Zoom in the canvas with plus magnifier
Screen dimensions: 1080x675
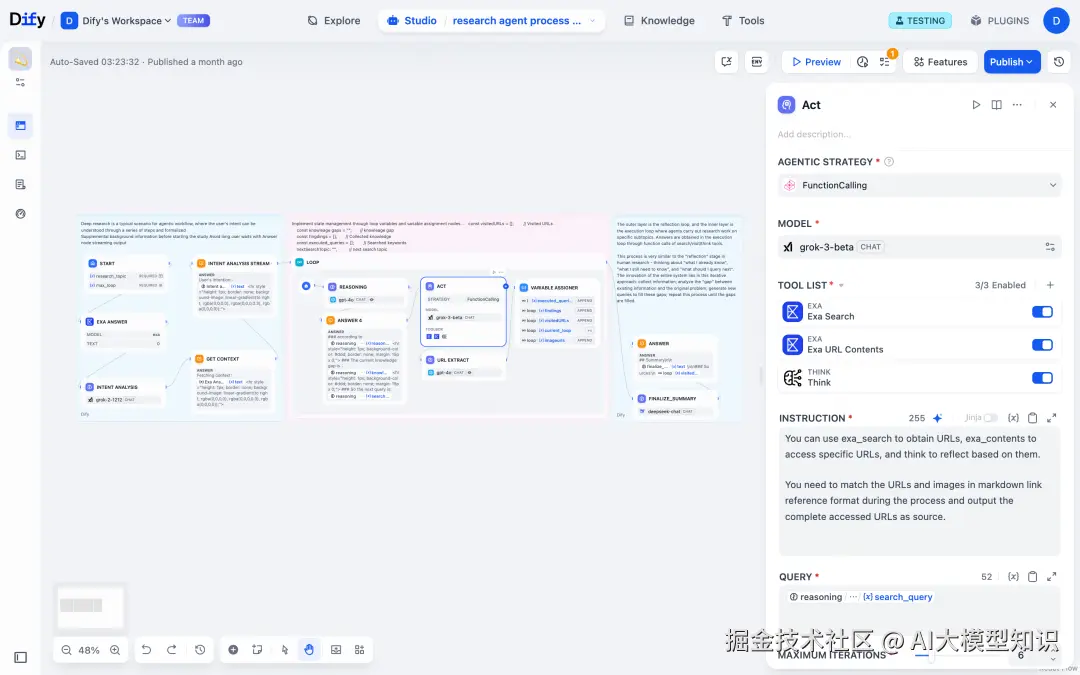click(115, 650)
